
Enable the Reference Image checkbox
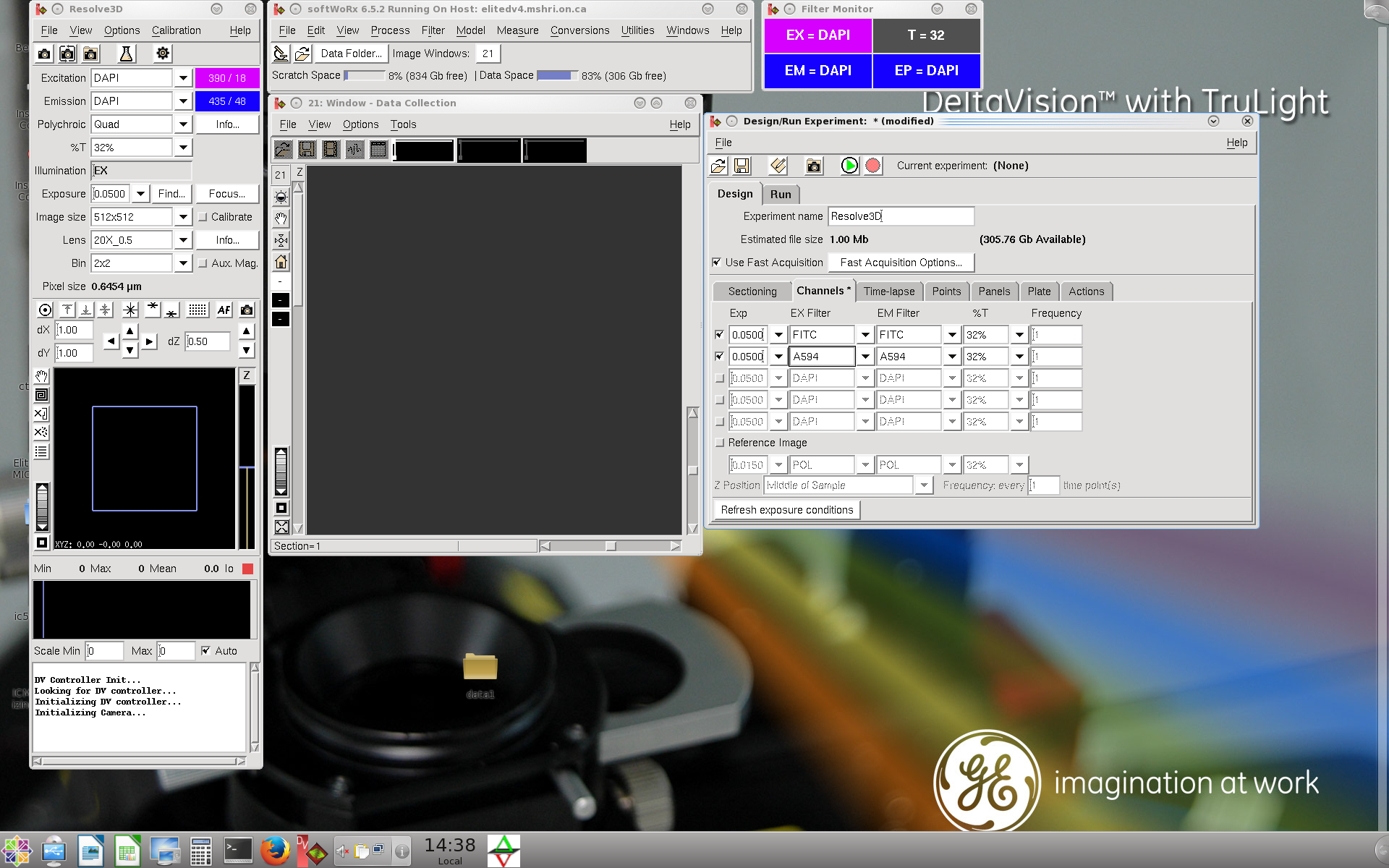pos(719,443)
